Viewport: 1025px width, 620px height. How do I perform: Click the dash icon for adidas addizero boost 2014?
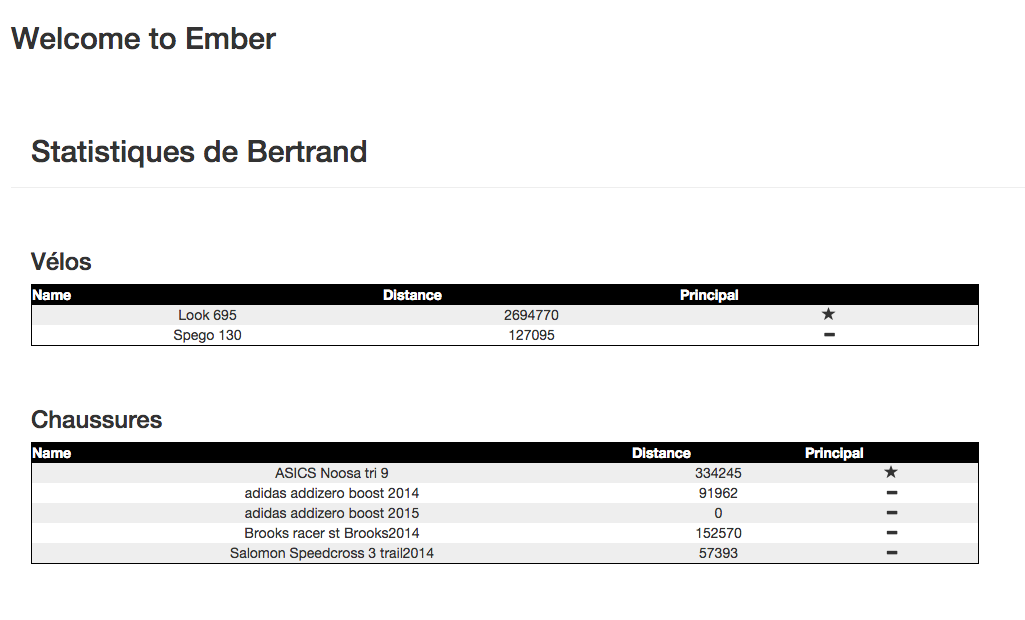point(891,493)
